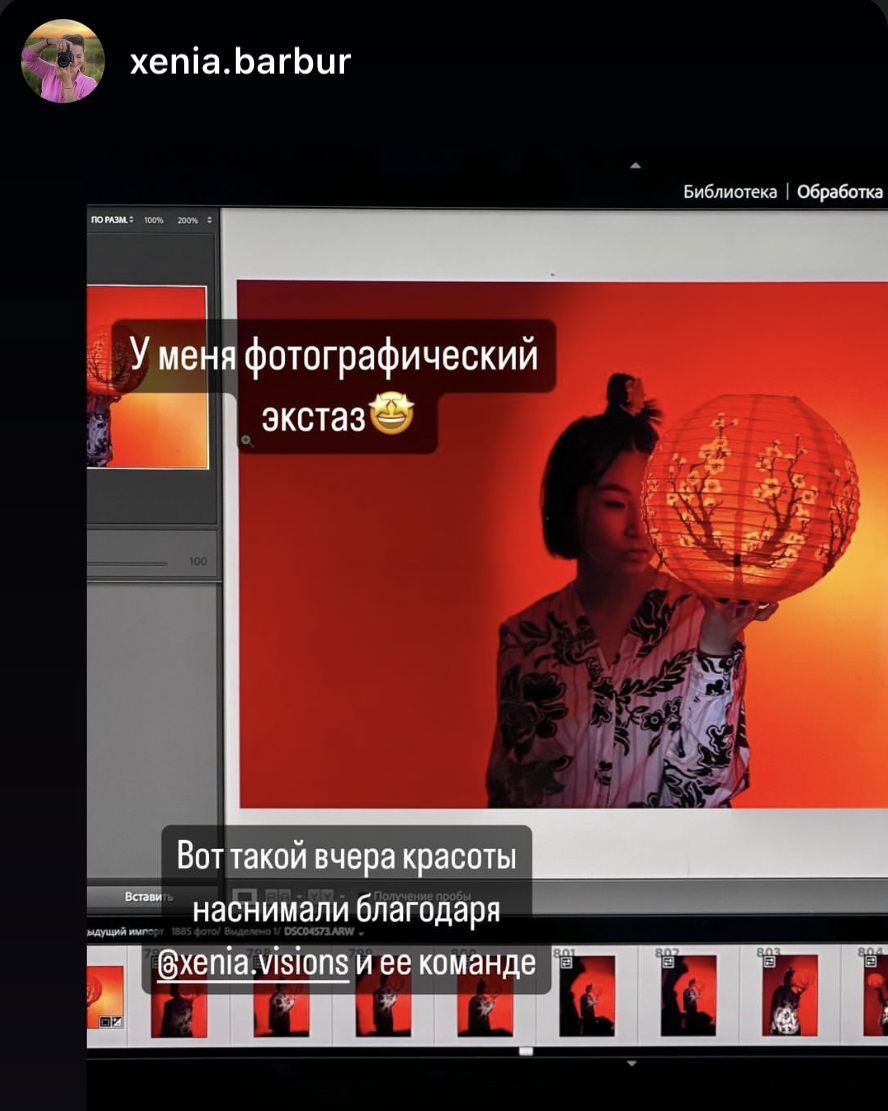Expand the ПО РАЗМ. zoom dropdown
The image size is (888, 1111).
(112, 219)
